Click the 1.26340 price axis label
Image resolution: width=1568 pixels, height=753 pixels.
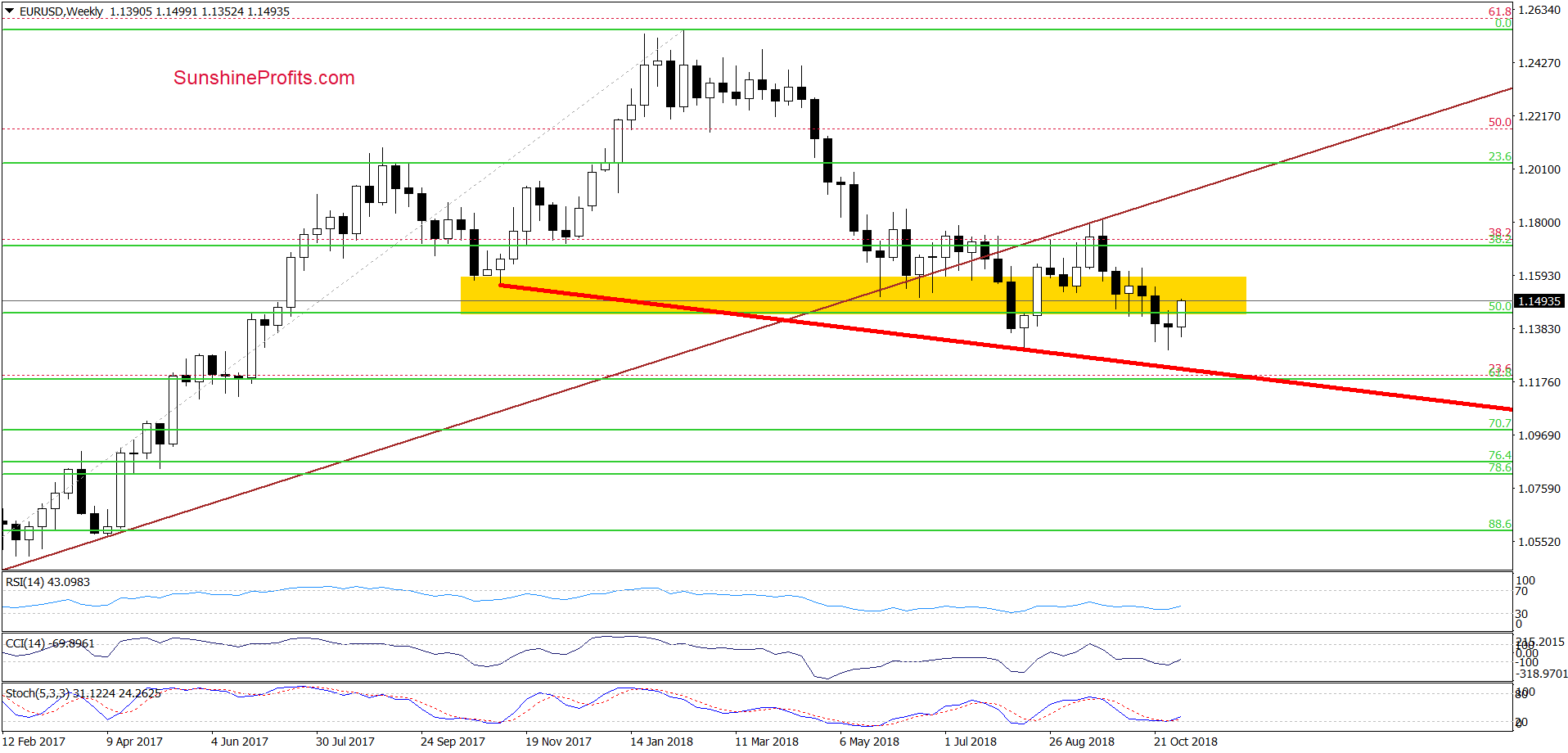[1539, 11]
